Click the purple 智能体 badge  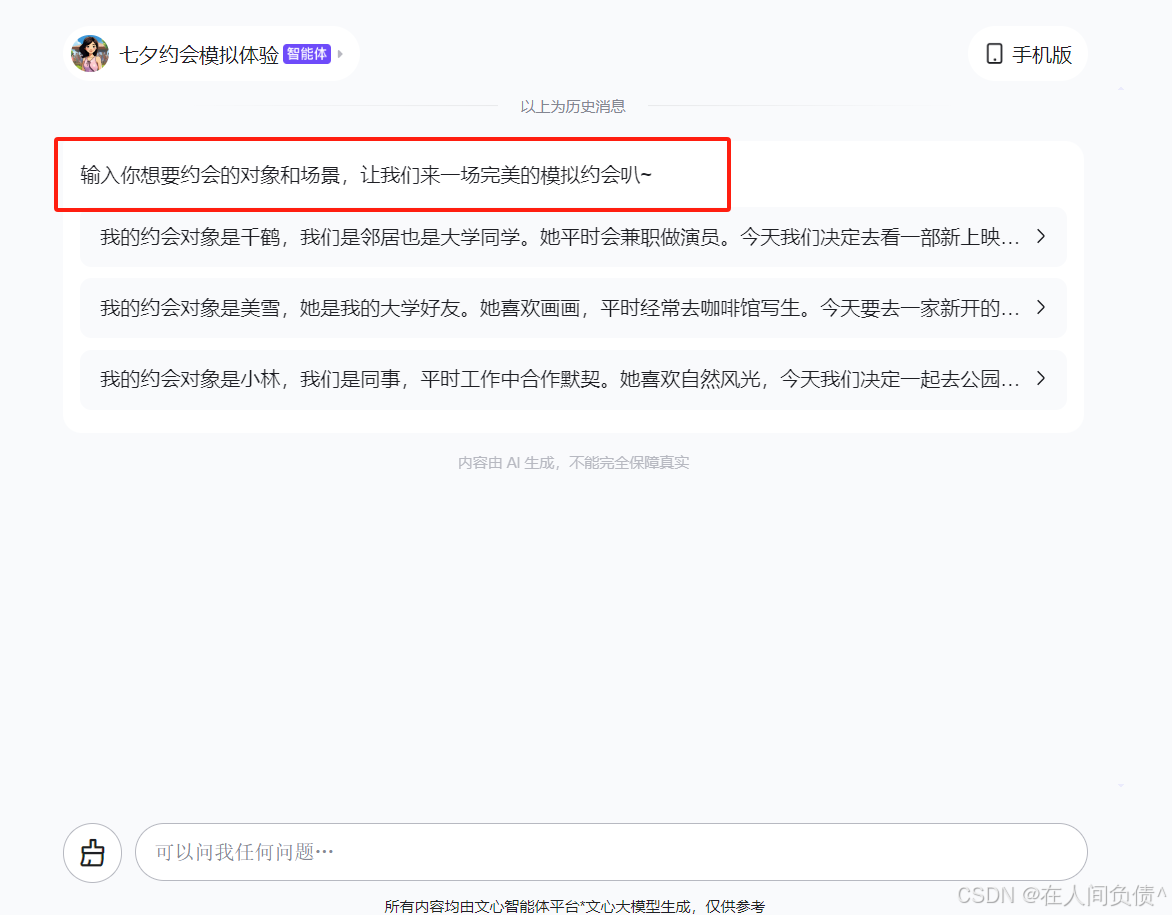tap(306, 54)
